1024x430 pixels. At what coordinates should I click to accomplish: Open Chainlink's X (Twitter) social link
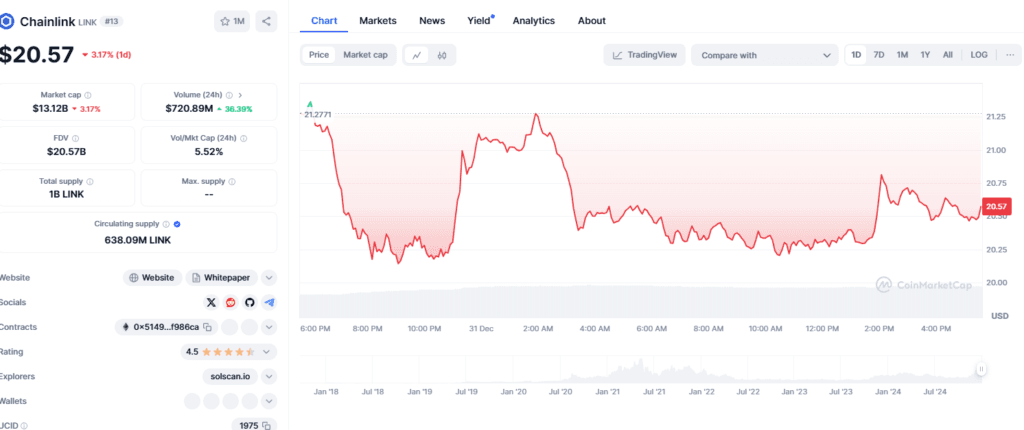[x=211, y=303]
